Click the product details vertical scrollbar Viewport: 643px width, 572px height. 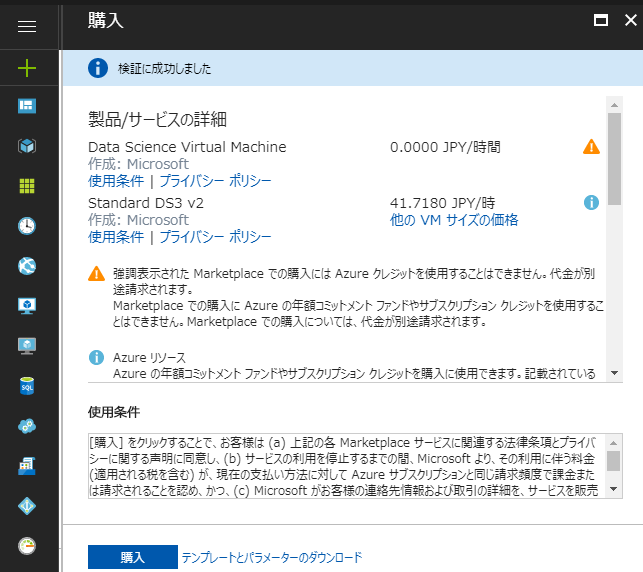pyautogui.click(x=614, y=160)
